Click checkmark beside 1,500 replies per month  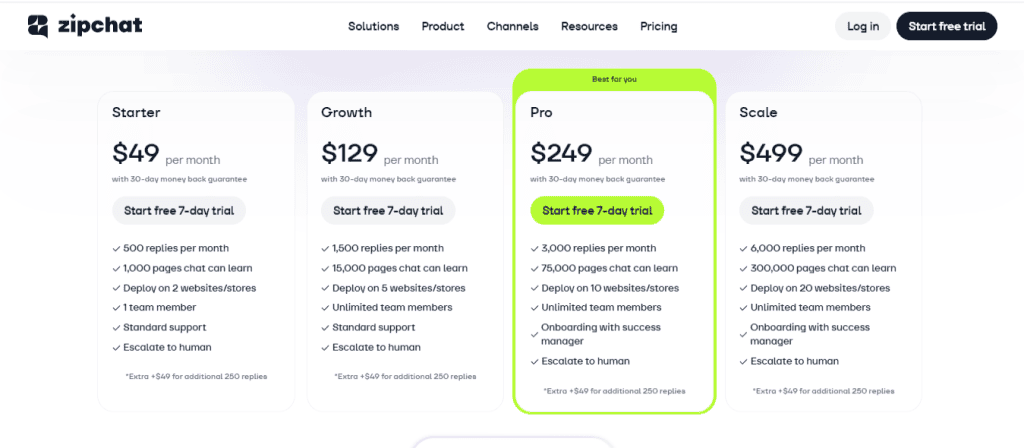pyautogui.click(x=326, y=248)
